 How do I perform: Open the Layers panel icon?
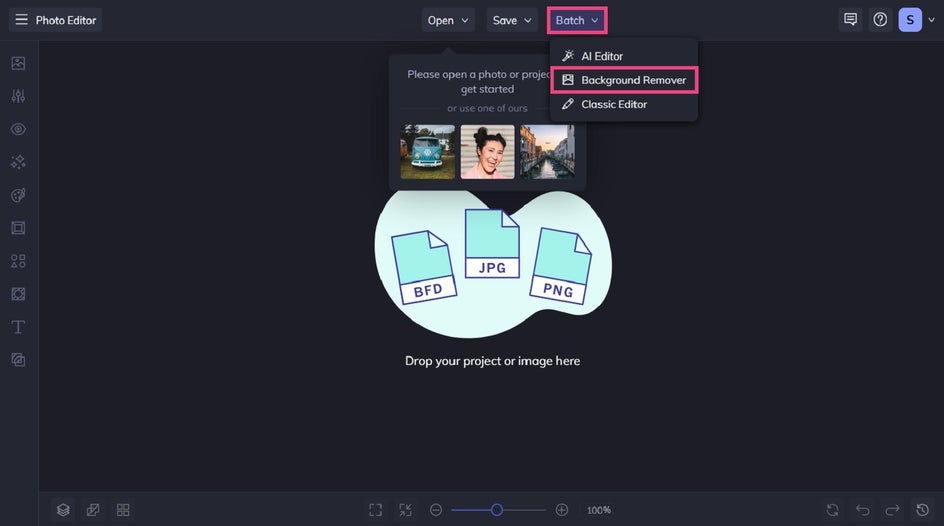[x=63, y=510]
